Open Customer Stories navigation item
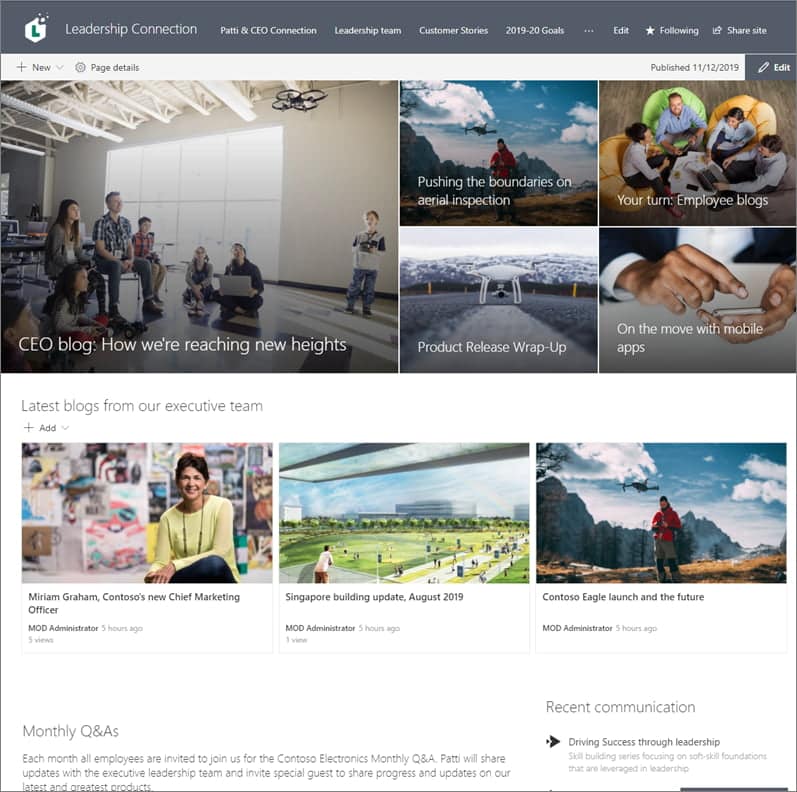Image resolution: width=797 pixels, height=792 pixels. (453, 31)
